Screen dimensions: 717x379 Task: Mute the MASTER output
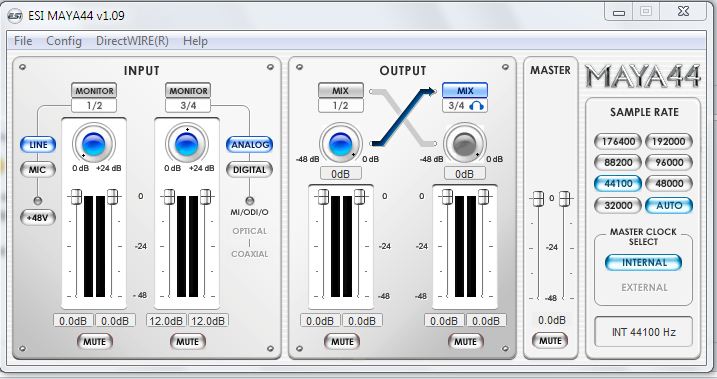click(x=550, y=341)
